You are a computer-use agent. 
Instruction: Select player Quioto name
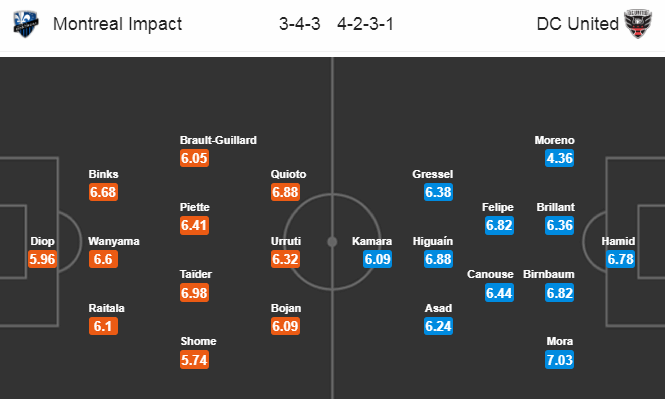click(x=288, y=174)
